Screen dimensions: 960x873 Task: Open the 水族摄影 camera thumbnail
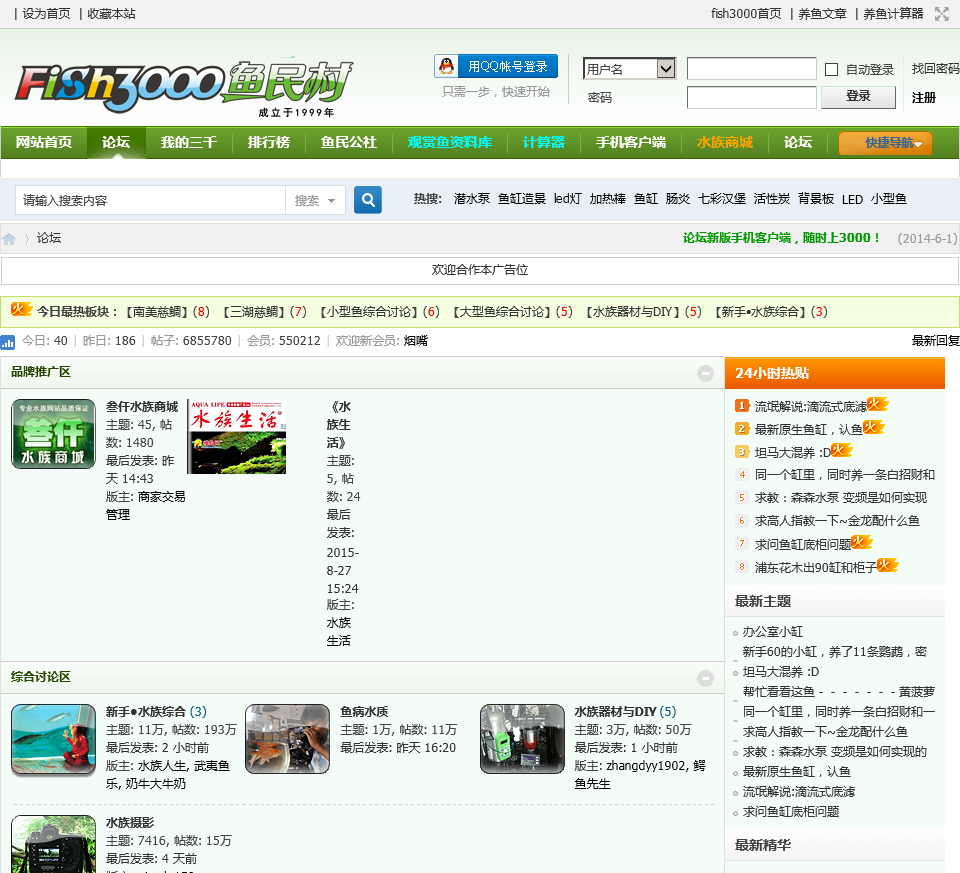point(53,844)
